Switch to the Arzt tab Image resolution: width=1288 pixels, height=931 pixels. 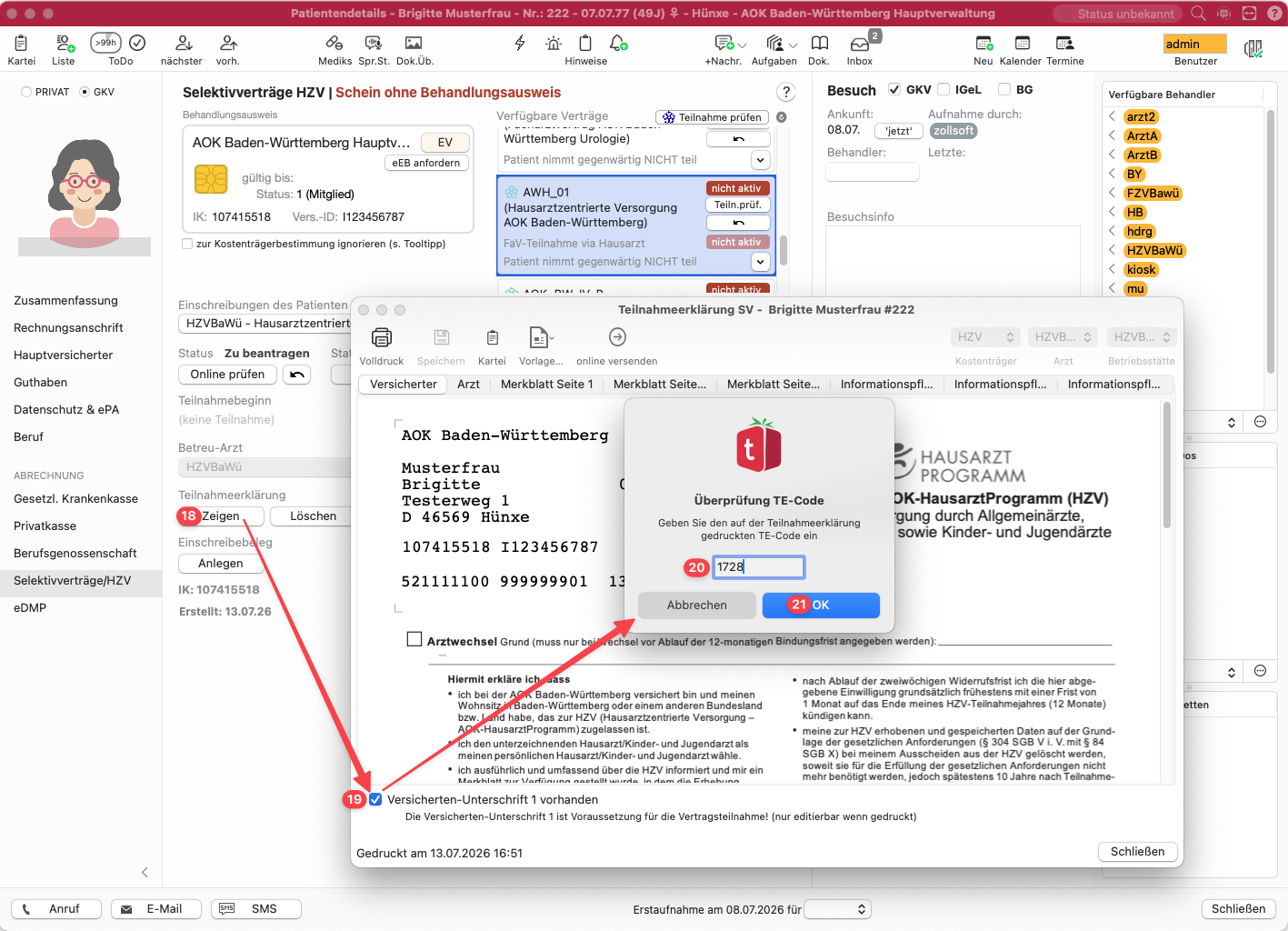coord(469,385)
